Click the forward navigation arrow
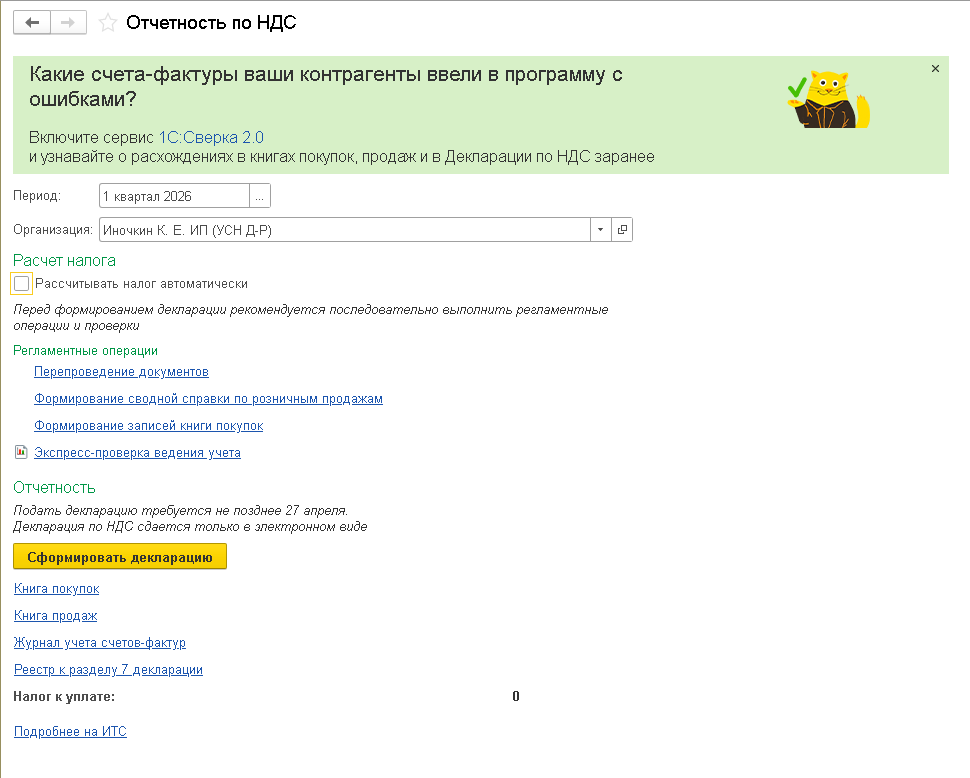The height and width of the screenshot is (778, 970). [x=68, y=22]
